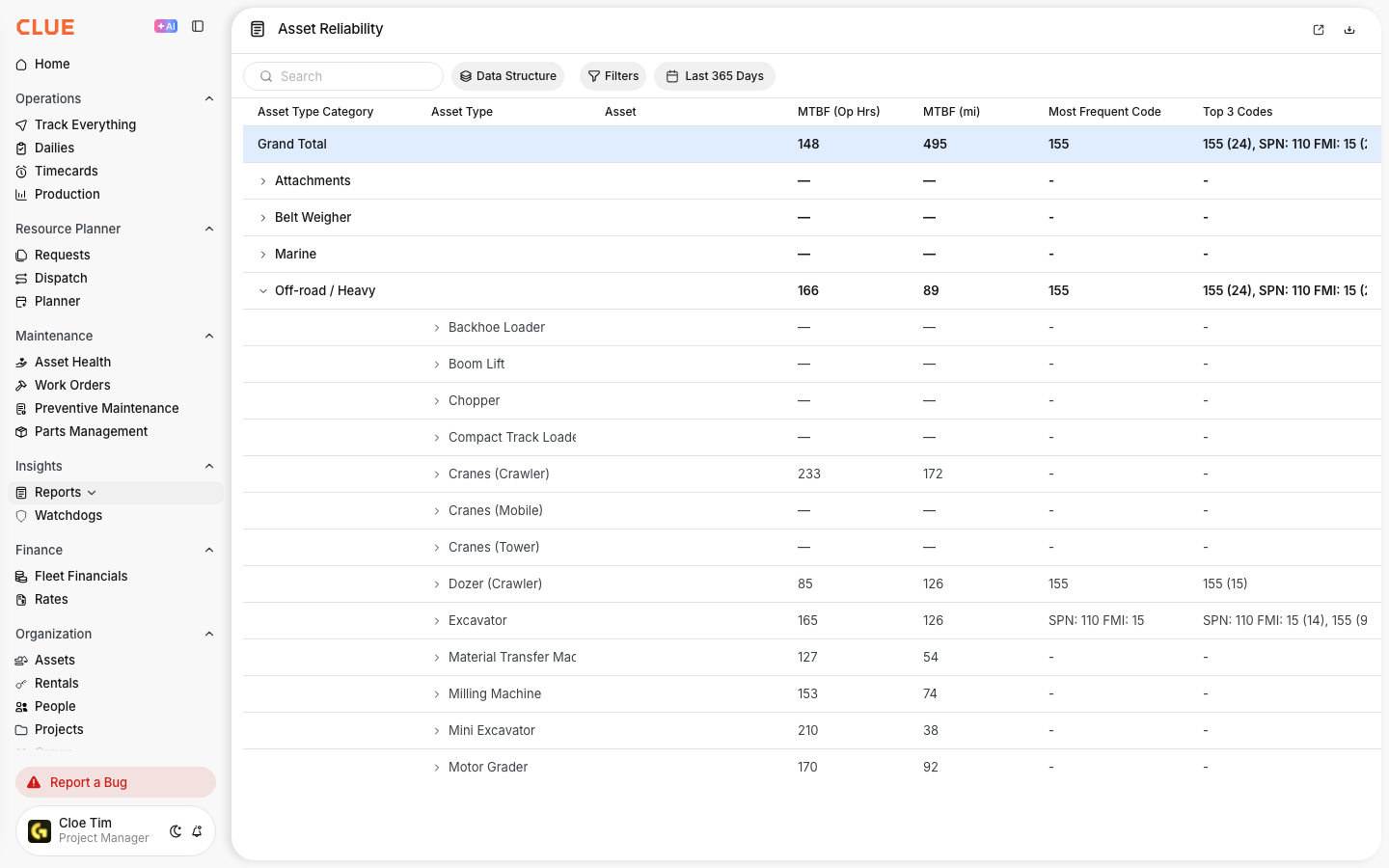Collapse the Operations section
The width and height of the screenshot is (1389, 868).
[x=209, y=98]
